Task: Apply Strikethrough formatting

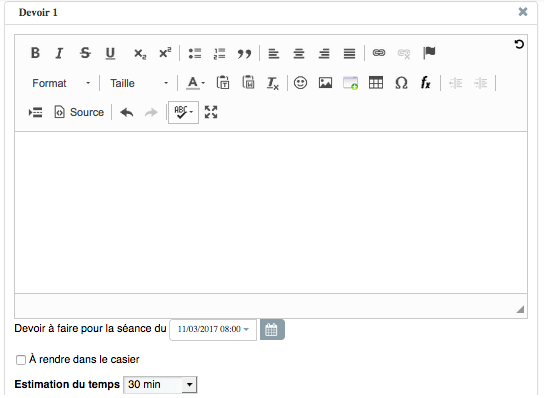Action: tap(85, 53)
